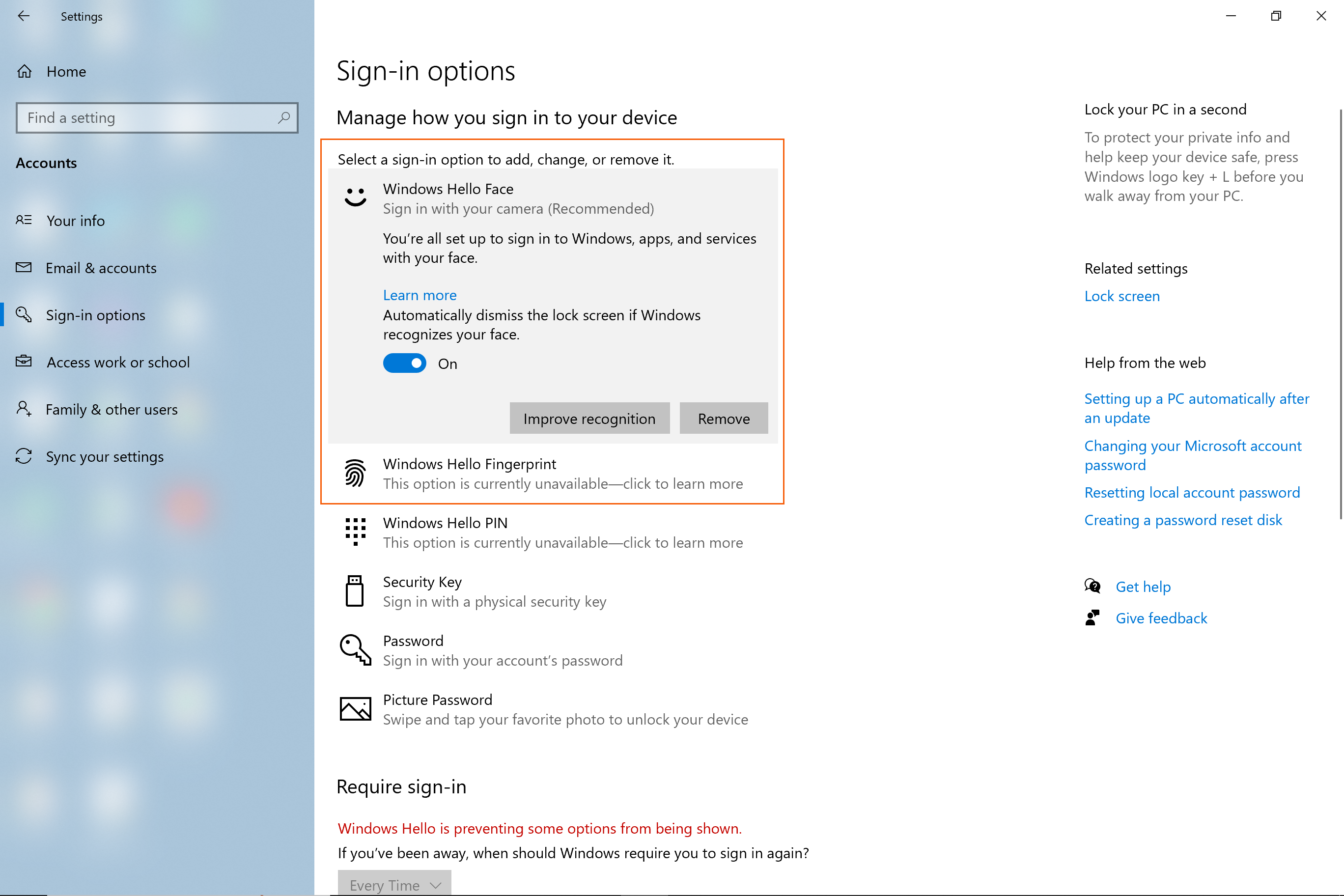
Task: Click the Password key icon
Action: pyautogui.click(x=354, y=650)
